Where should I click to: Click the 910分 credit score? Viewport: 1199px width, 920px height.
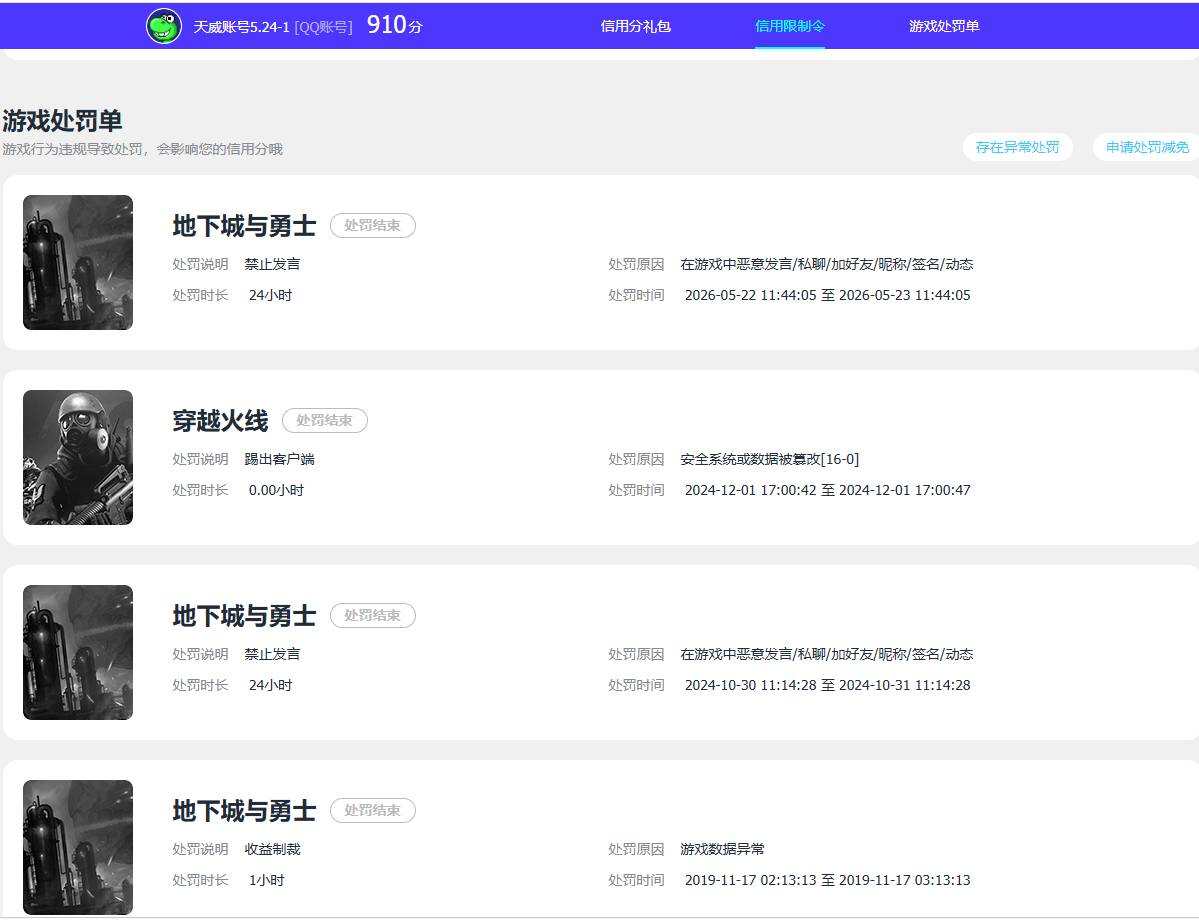coord(395,25)
